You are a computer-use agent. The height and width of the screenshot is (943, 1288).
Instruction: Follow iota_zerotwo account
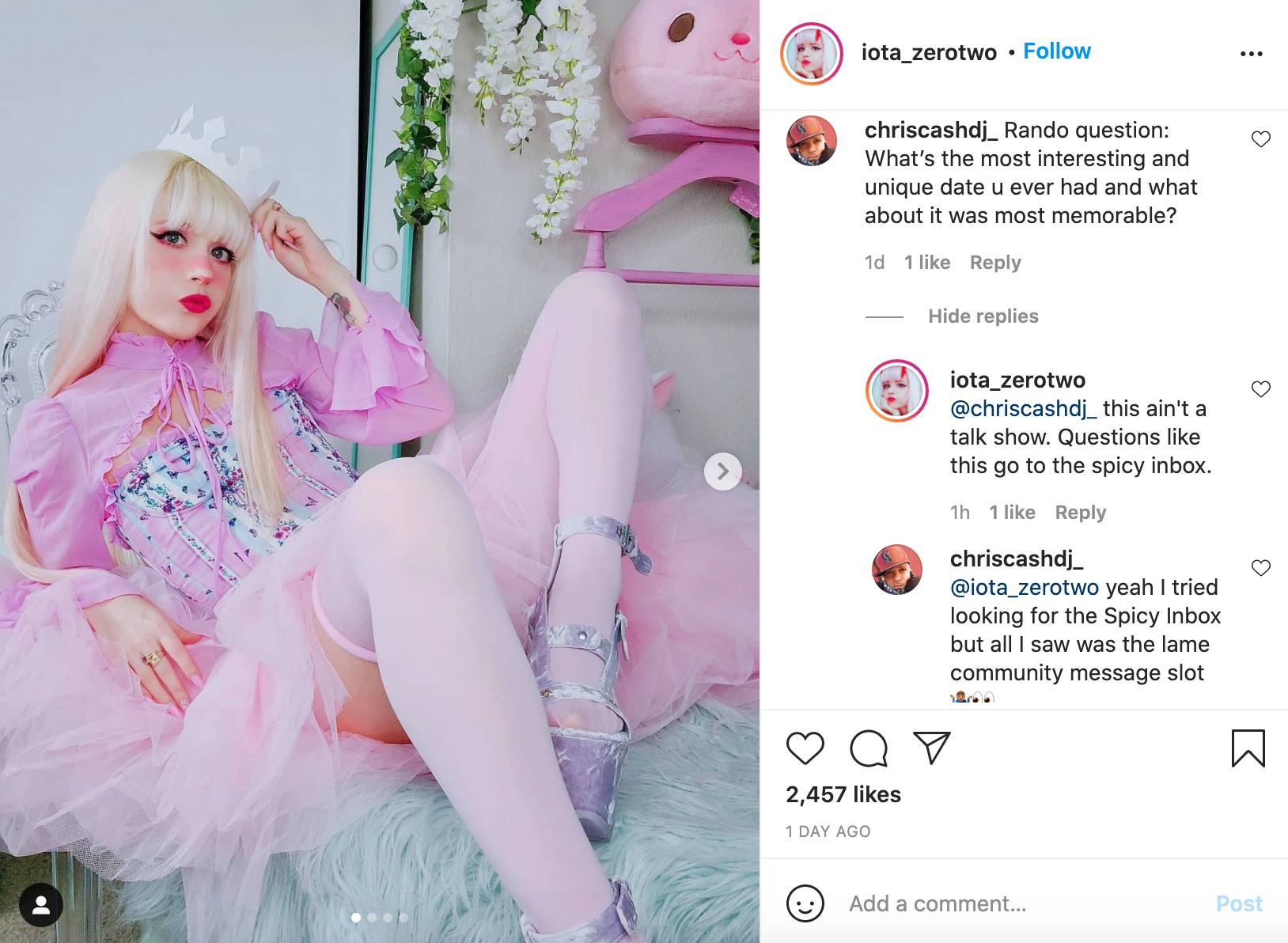pos(1057,51)
